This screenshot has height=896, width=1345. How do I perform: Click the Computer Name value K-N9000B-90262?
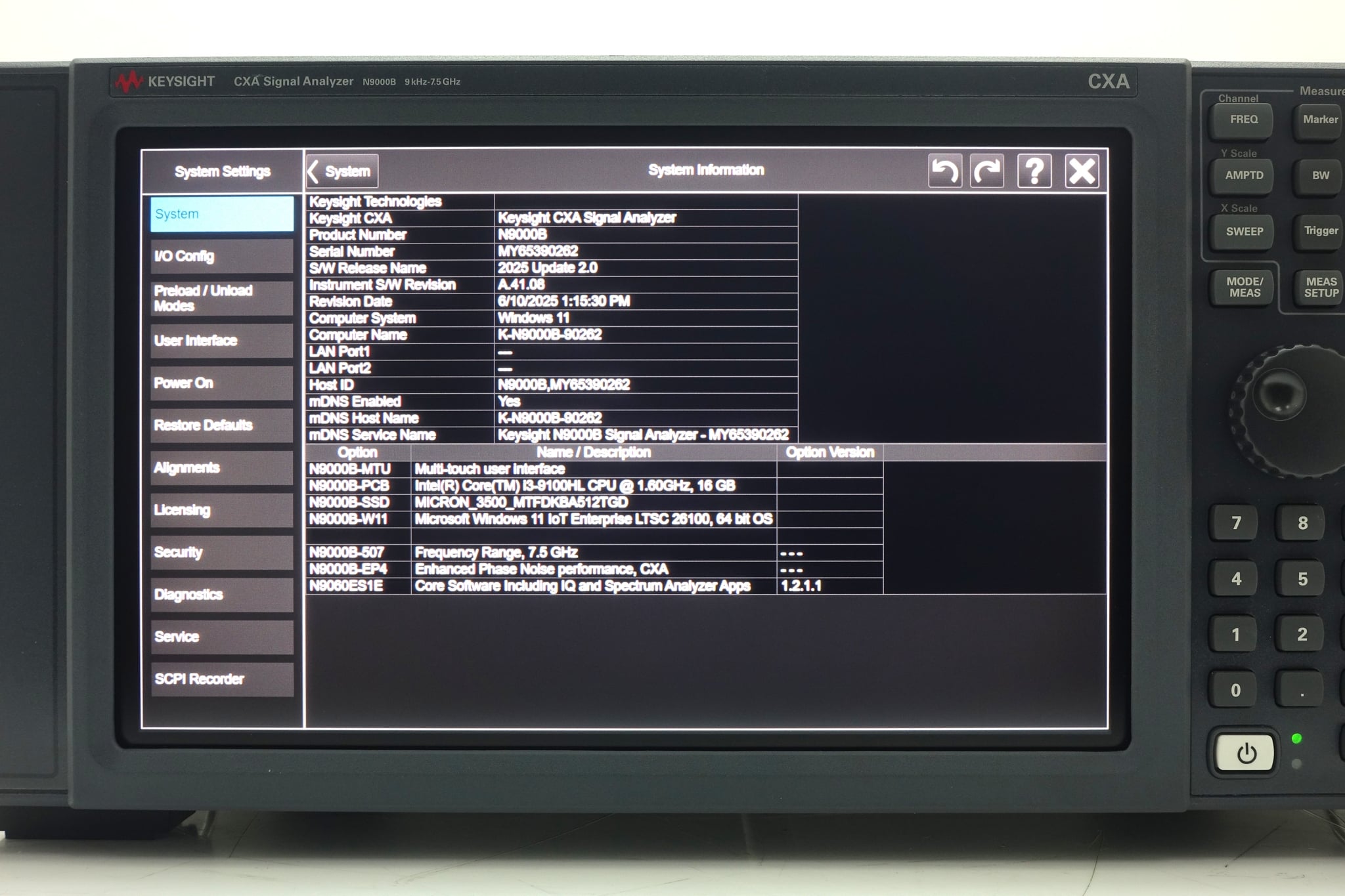tap(550, 335)
